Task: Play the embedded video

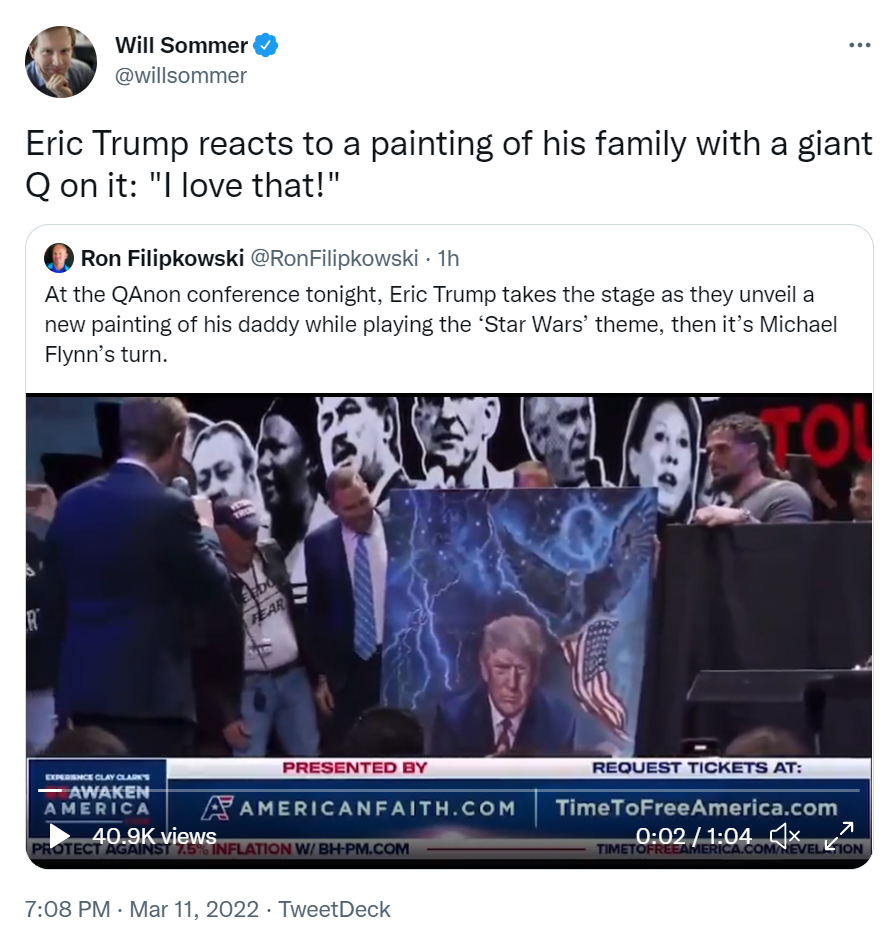Action: [59, 836]
